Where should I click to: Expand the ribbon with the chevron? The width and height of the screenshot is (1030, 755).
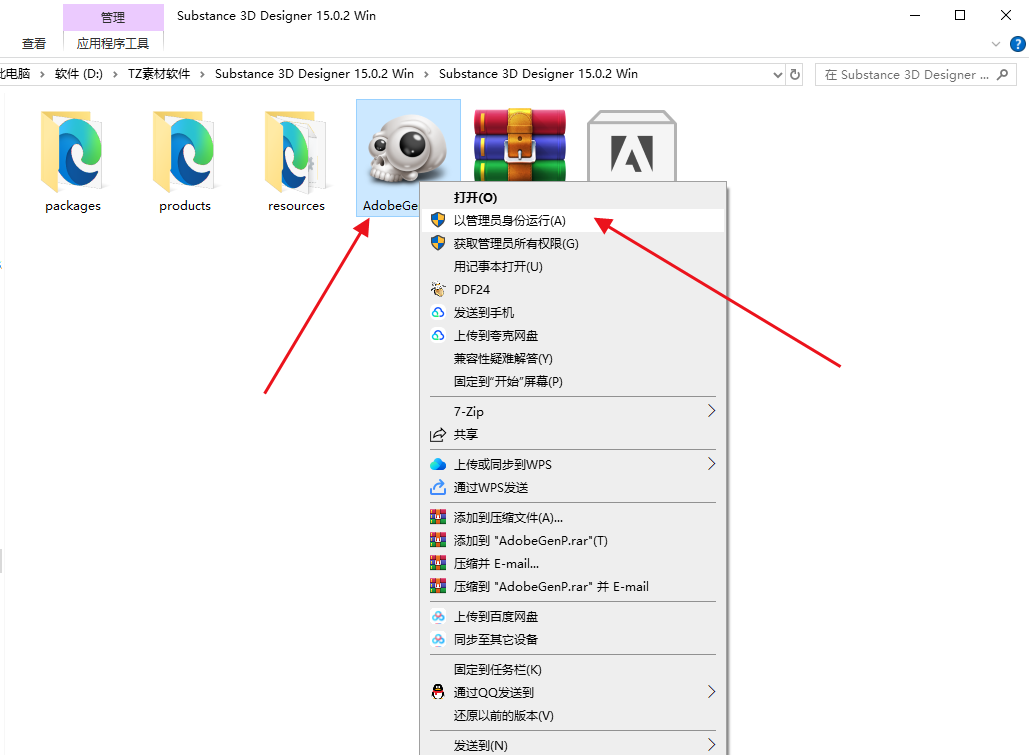(x=996, y=44)
